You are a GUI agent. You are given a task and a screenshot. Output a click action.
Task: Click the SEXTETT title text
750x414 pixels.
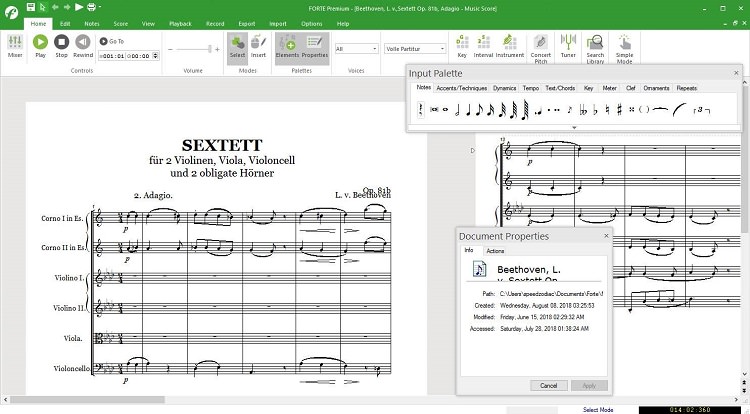pos(222,145)
